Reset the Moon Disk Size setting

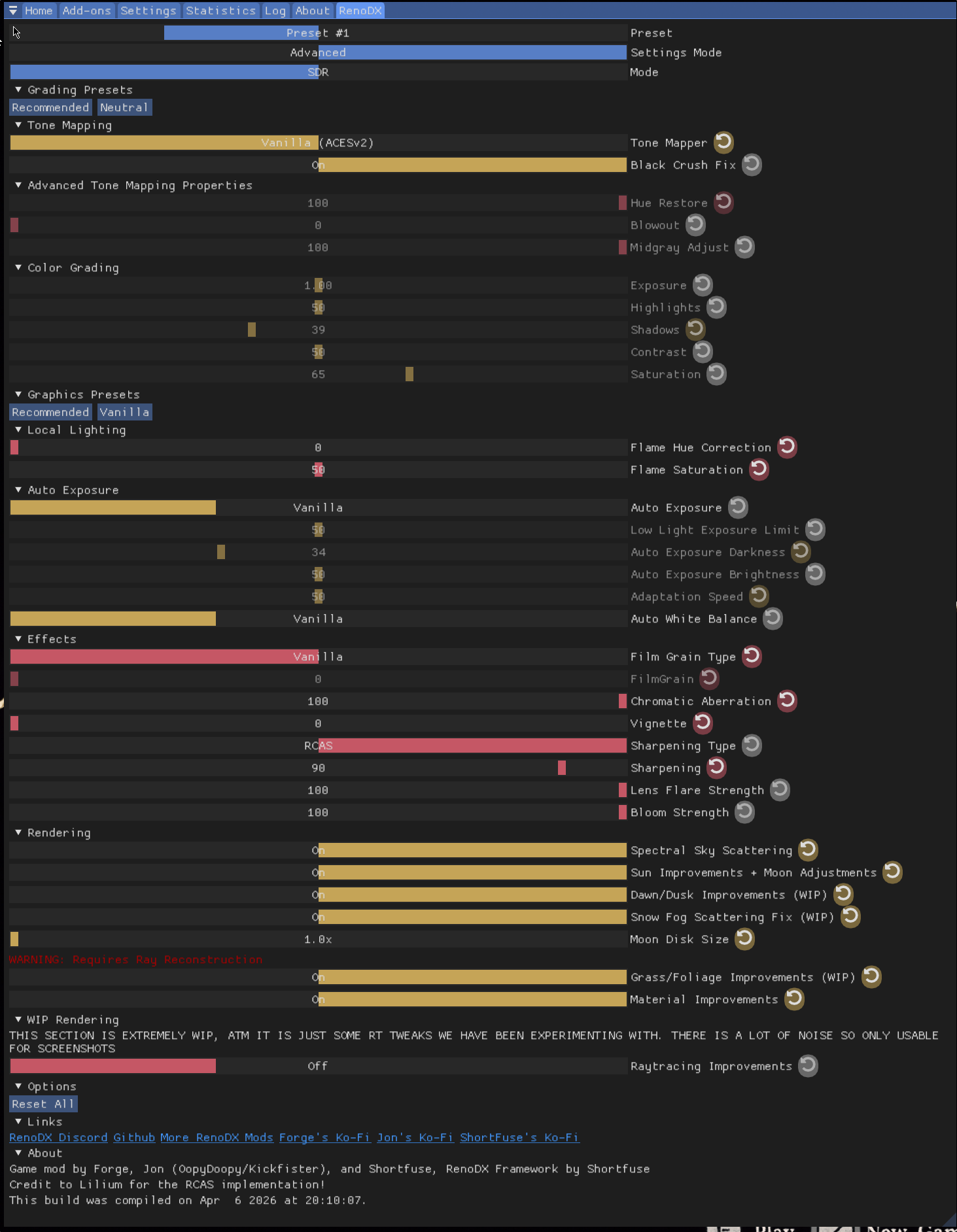744,938
